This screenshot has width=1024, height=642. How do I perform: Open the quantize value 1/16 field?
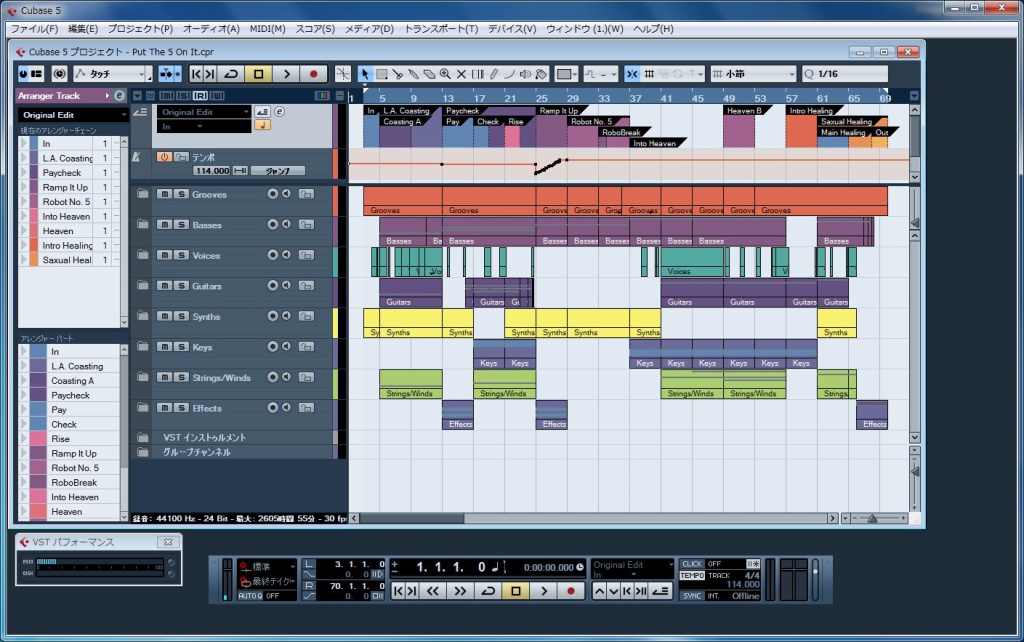(x=844, y=74)
